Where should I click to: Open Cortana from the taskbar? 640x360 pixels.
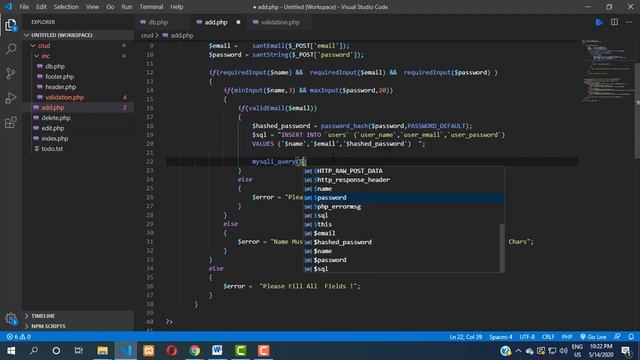pos(56,351)
